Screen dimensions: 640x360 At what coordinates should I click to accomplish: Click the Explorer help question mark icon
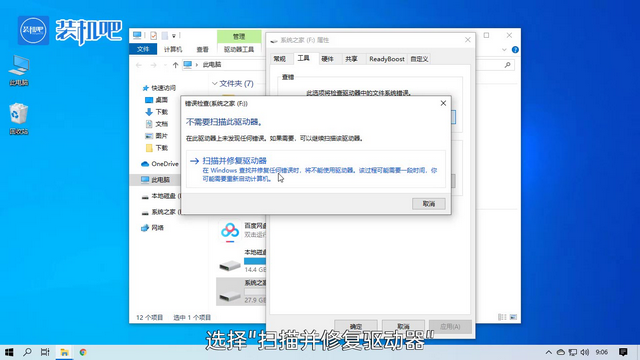pos(515,49)
